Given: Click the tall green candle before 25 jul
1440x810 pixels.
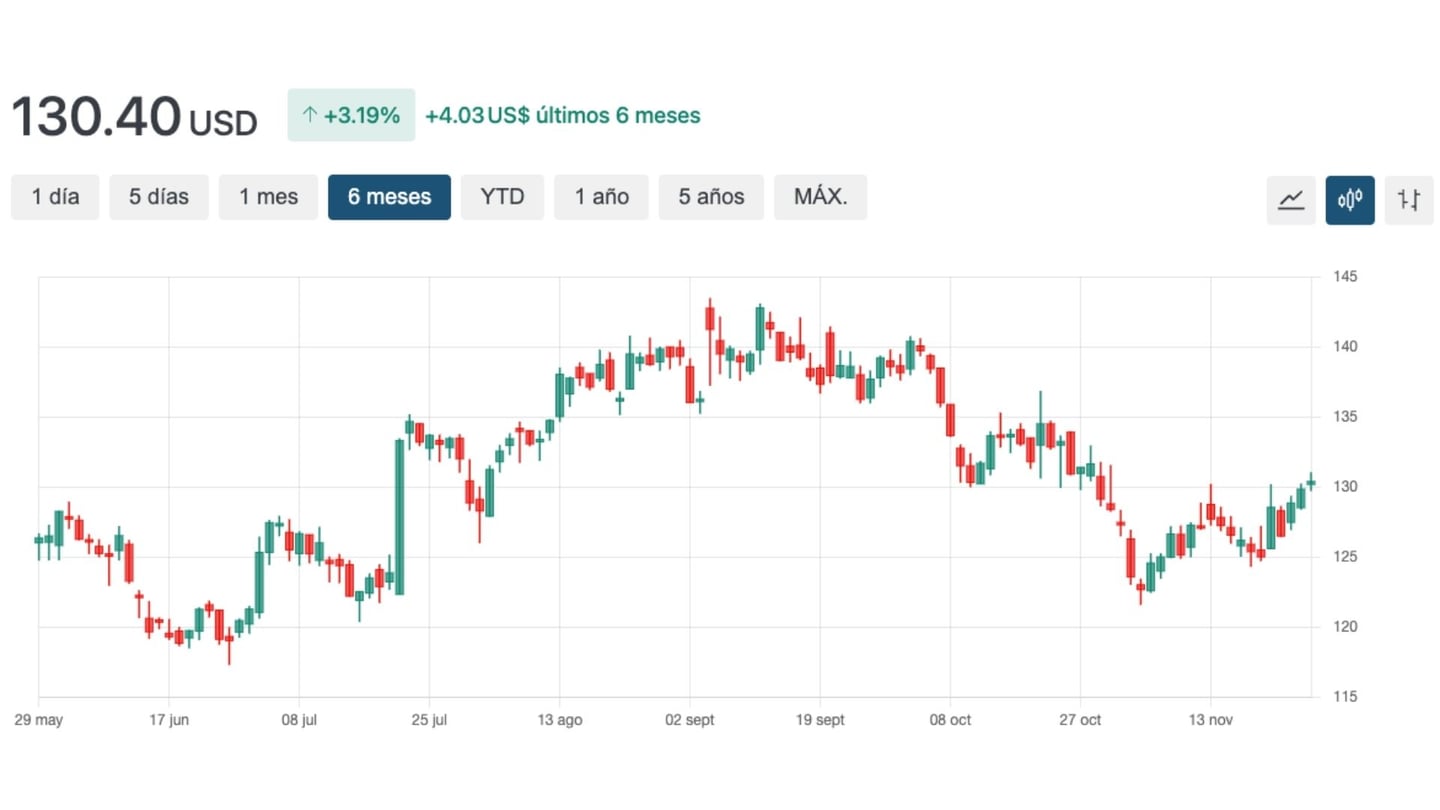Looking at the screenshot, I should tap(400, 516).
